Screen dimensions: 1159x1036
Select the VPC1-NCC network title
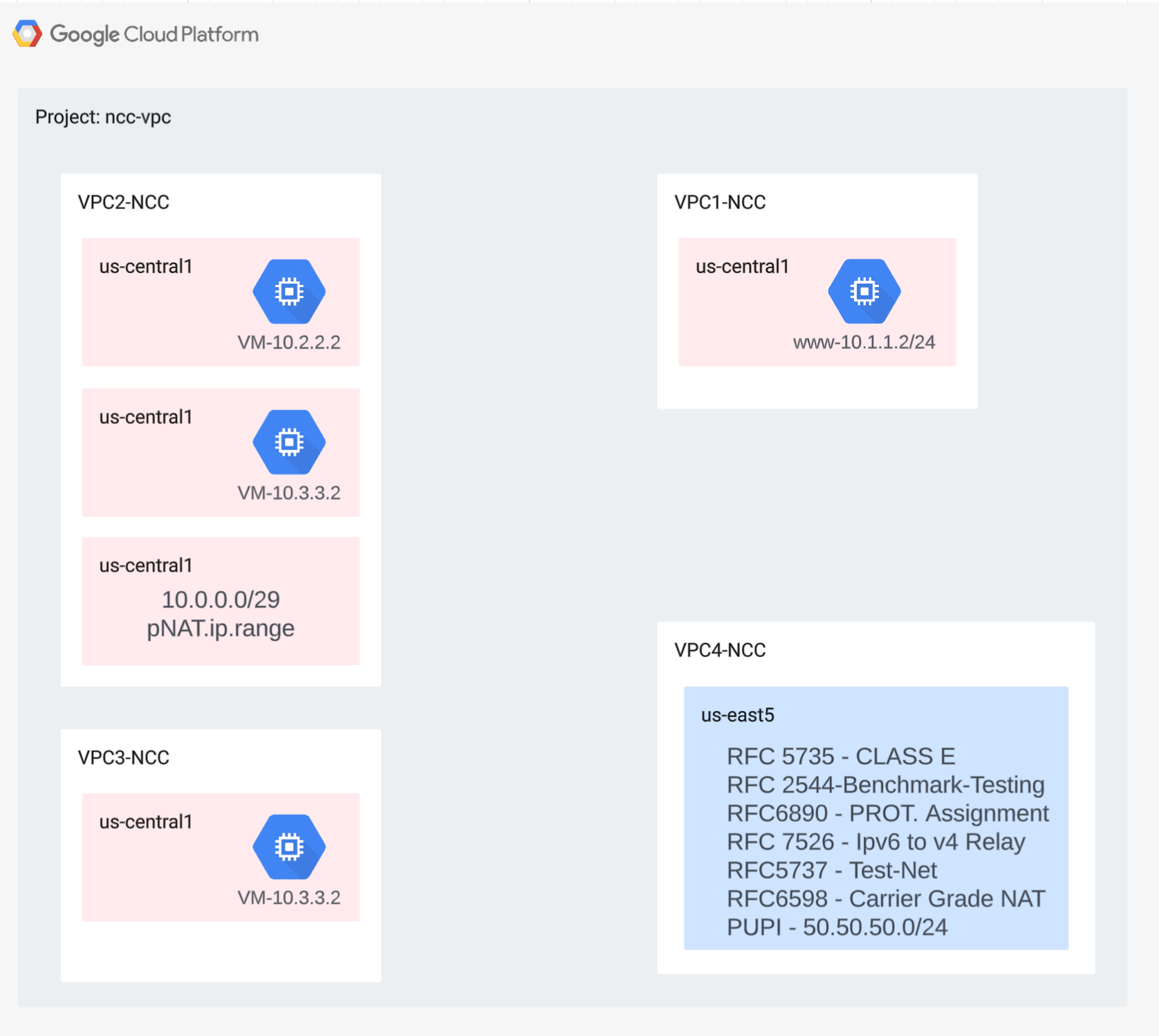pos(720,202)
